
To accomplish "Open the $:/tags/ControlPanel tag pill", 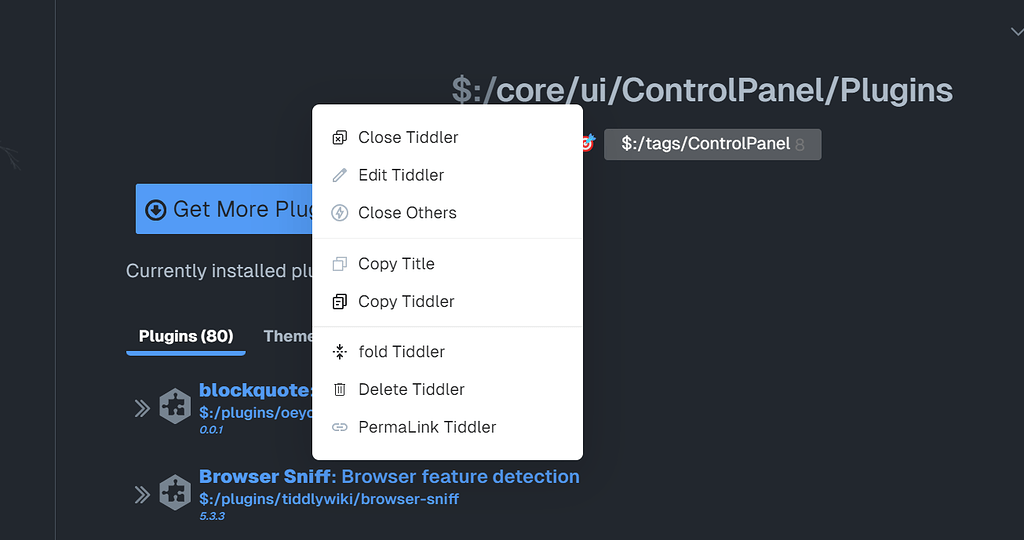I will [x=712, y=144].
